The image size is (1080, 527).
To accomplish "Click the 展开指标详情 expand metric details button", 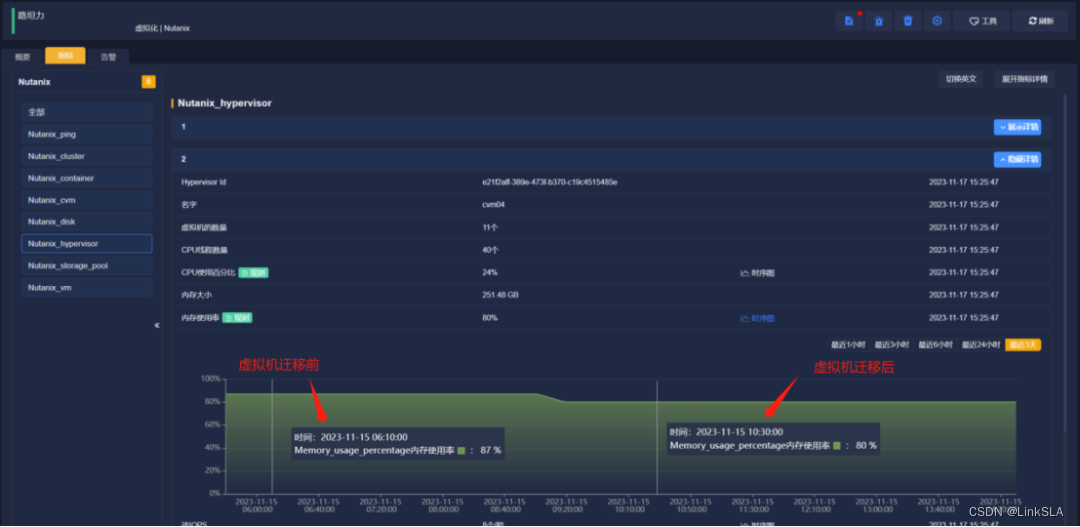I will tap(1024, 79).
